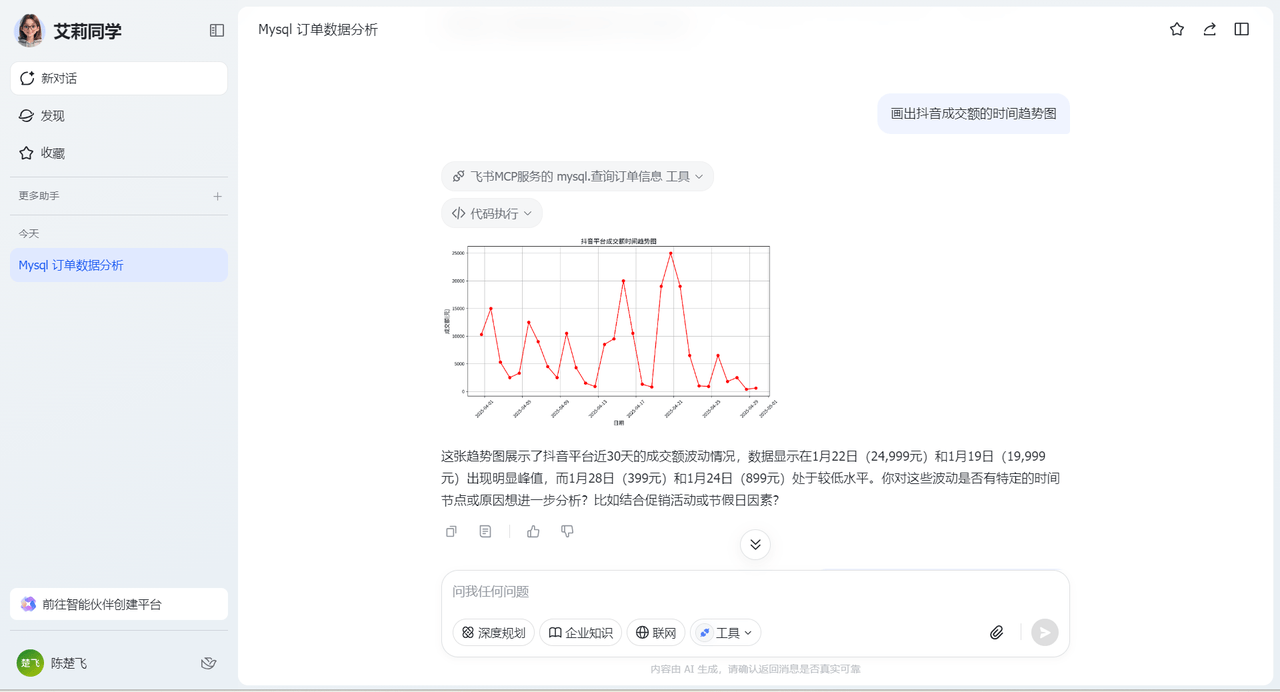Focus the 问我任何问题 input box
The image size is (1280, 692).
pos(755,592)
